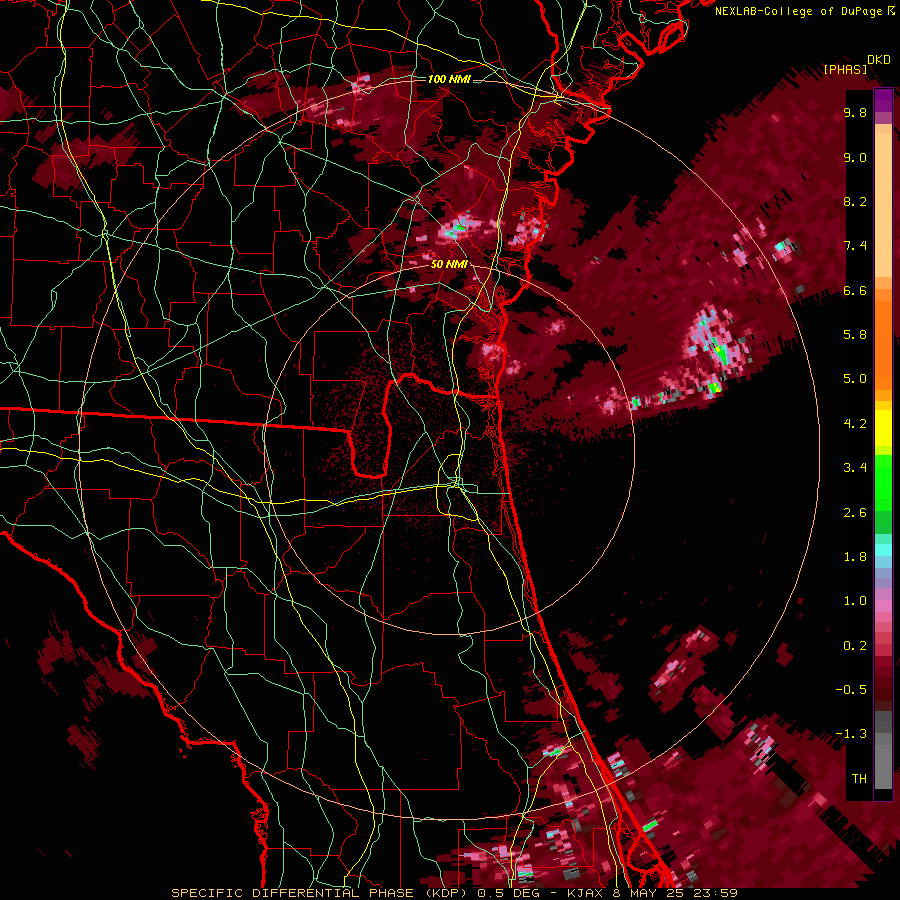
Task: Click the 3.4 value on the color scale
Action: (855, 468)
